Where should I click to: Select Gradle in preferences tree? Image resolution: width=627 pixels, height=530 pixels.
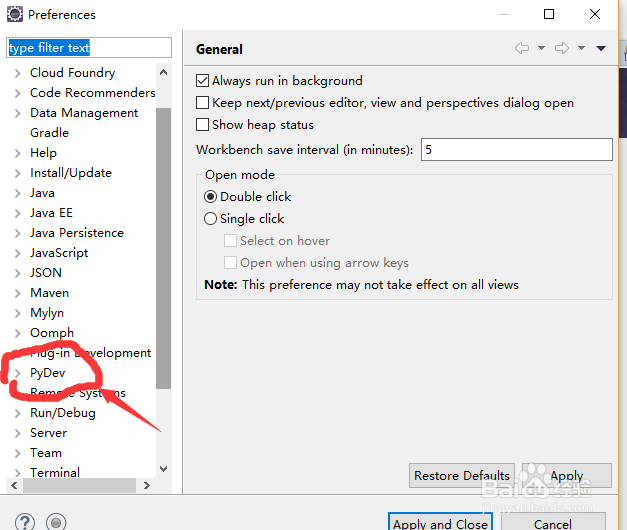click(49, 133)
